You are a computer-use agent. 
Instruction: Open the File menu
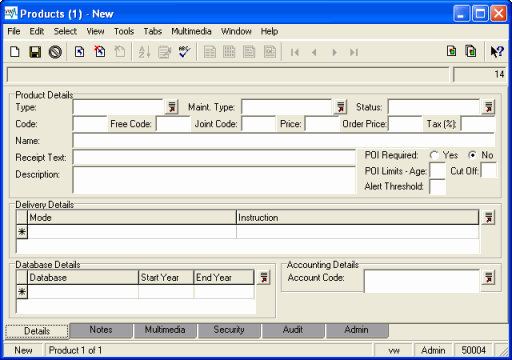[x=14, y=31]
